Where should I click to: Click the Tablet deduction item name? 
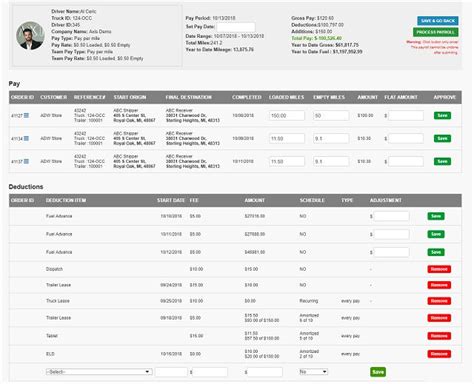52,336
